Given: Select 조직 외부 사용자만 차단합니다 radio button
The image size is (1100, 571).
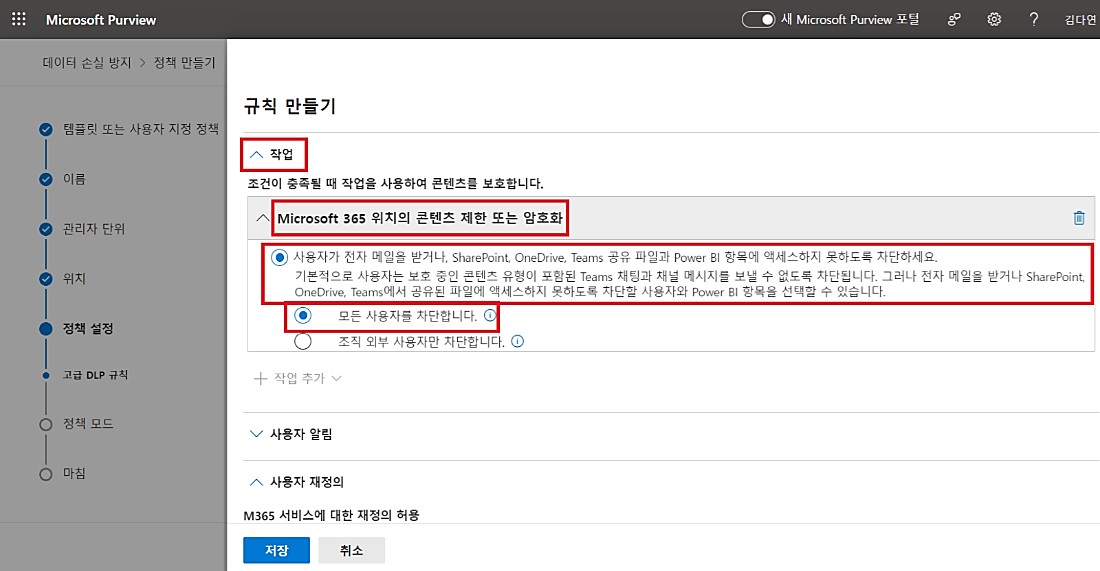Looking at the screenshot, I should (304, 341).
